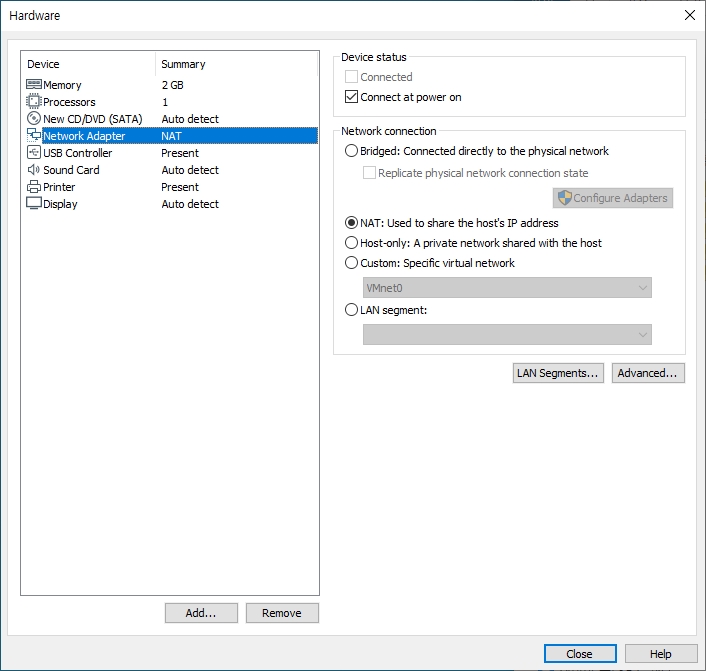The height and width of the screenshot is (671, 706).
Task: Toggle the Connected checkbox
Action: [x=351, y=77]
